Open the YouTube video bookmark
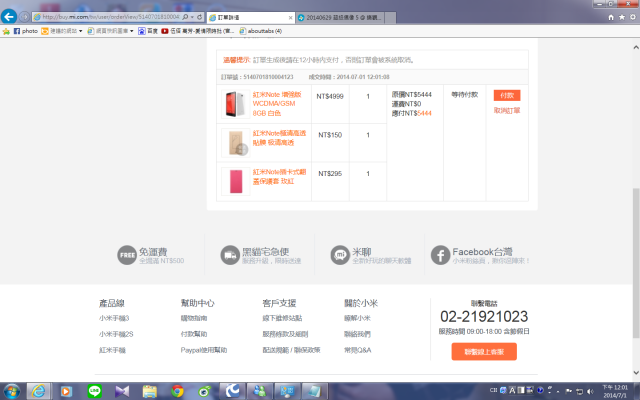 click(198, 31)
